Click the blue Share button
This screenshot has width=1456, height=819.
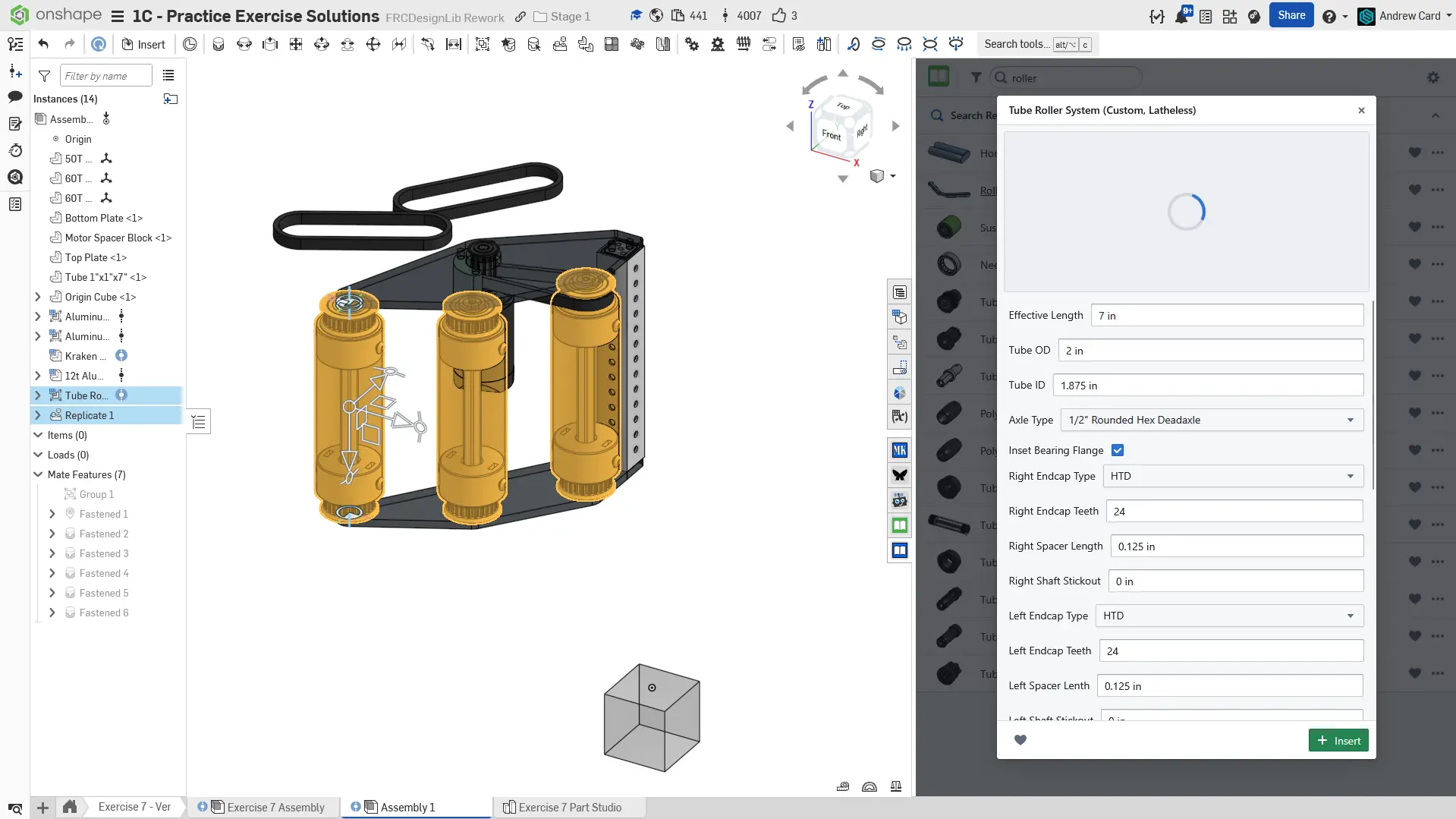pos(1291,15)
